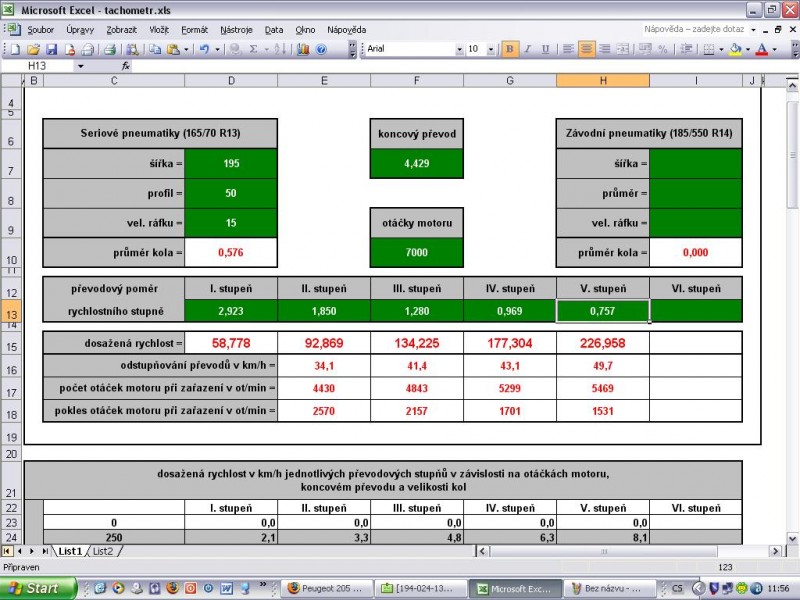Viewport: 800px width, 600px height.
Task: Toggle Italic formatting button
Action: (527, 49)
